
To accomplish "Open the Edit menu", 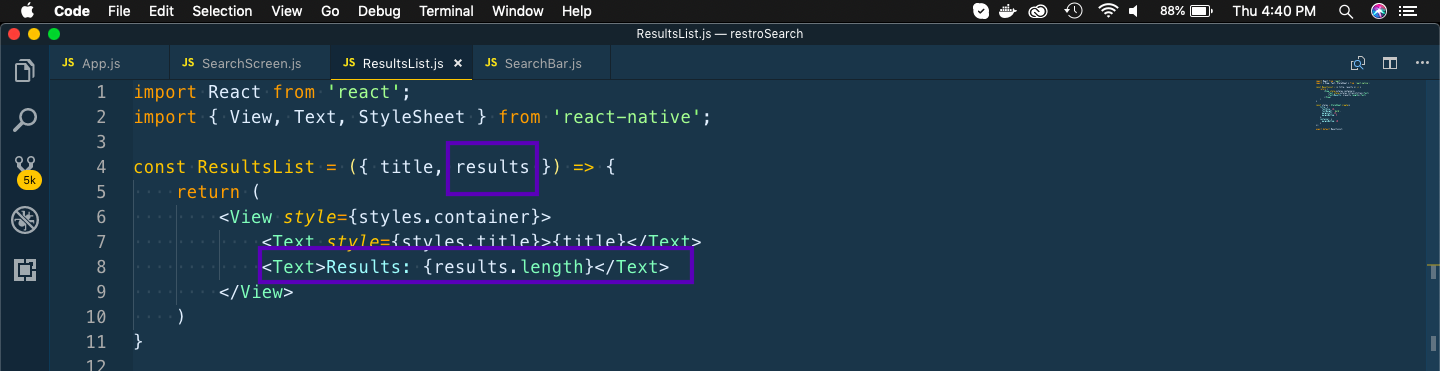I will 161,11.
